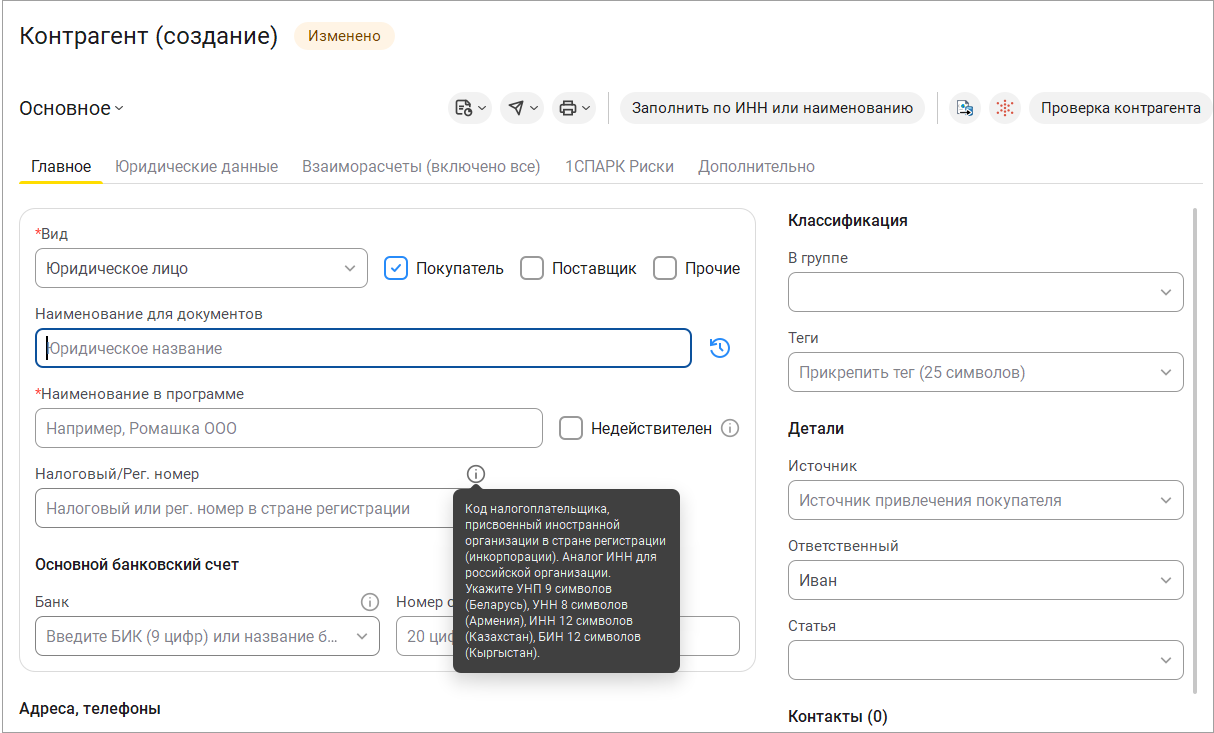
Task: Open the create-based-on document icon menu
Action: (x=470, y=108)
